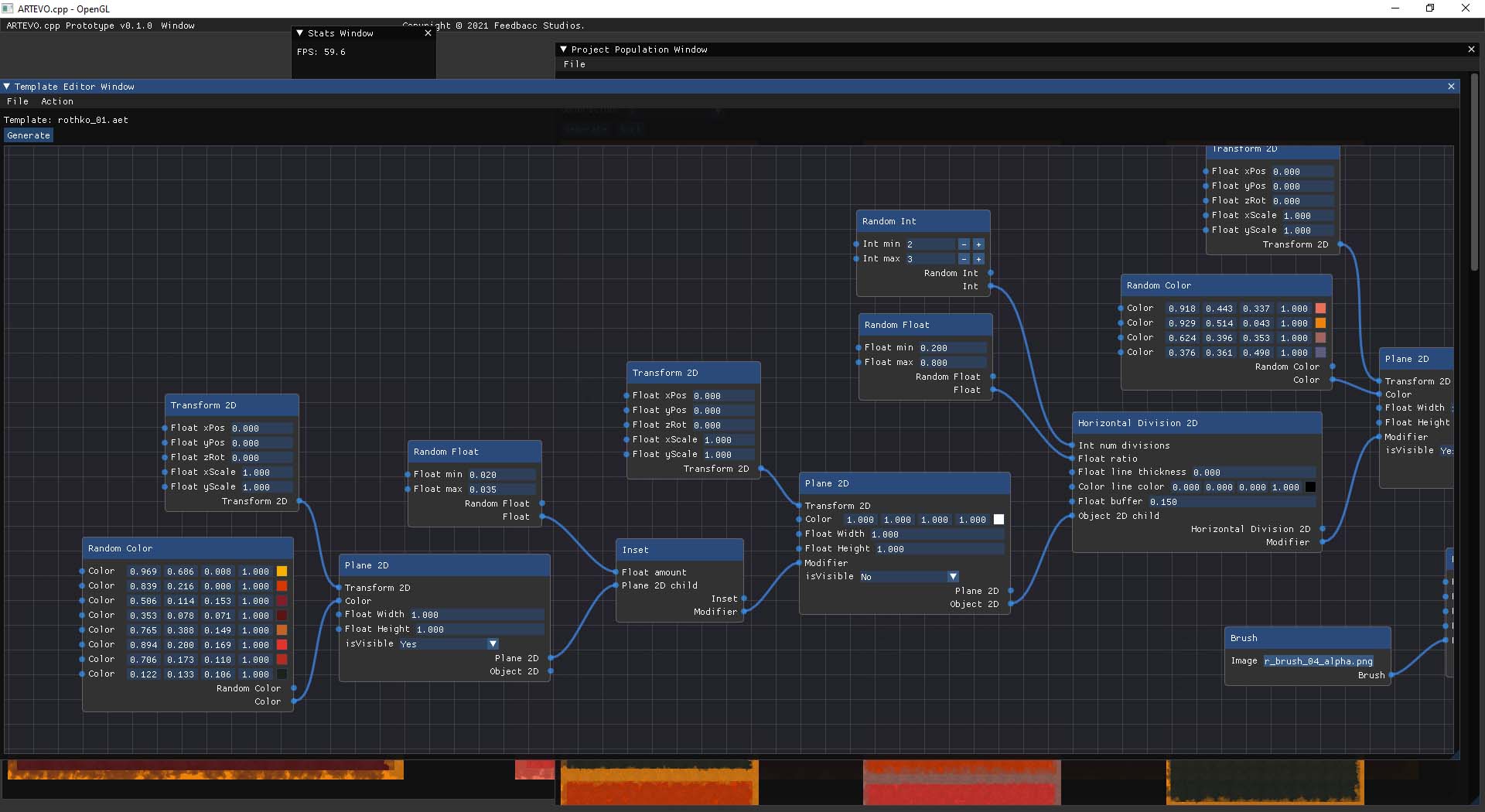The height and width of the screenshot is (812, 1485).
Task: Click Float output pin of Random Float 0.020
Action: (x=542, y=517)
